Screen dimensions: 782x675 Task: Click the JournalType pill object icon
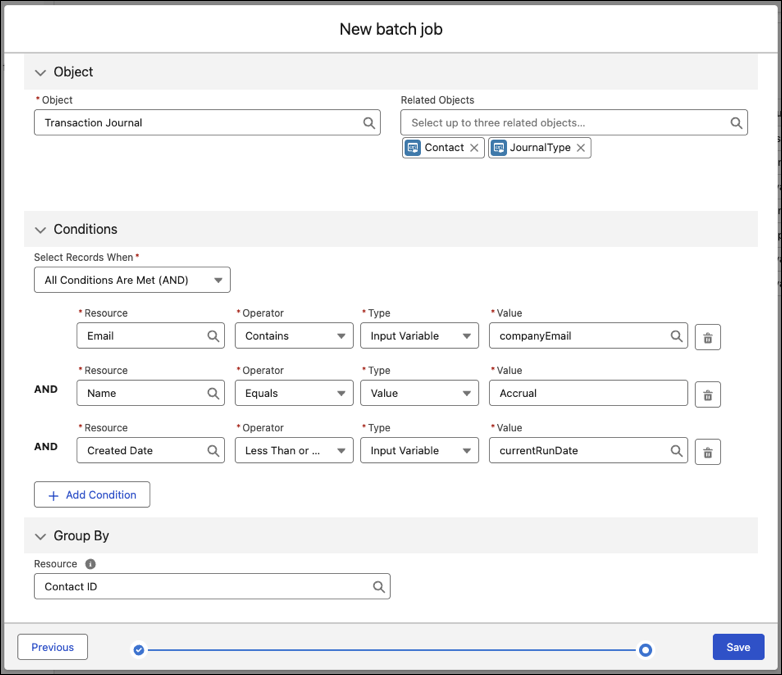(499, 148)
